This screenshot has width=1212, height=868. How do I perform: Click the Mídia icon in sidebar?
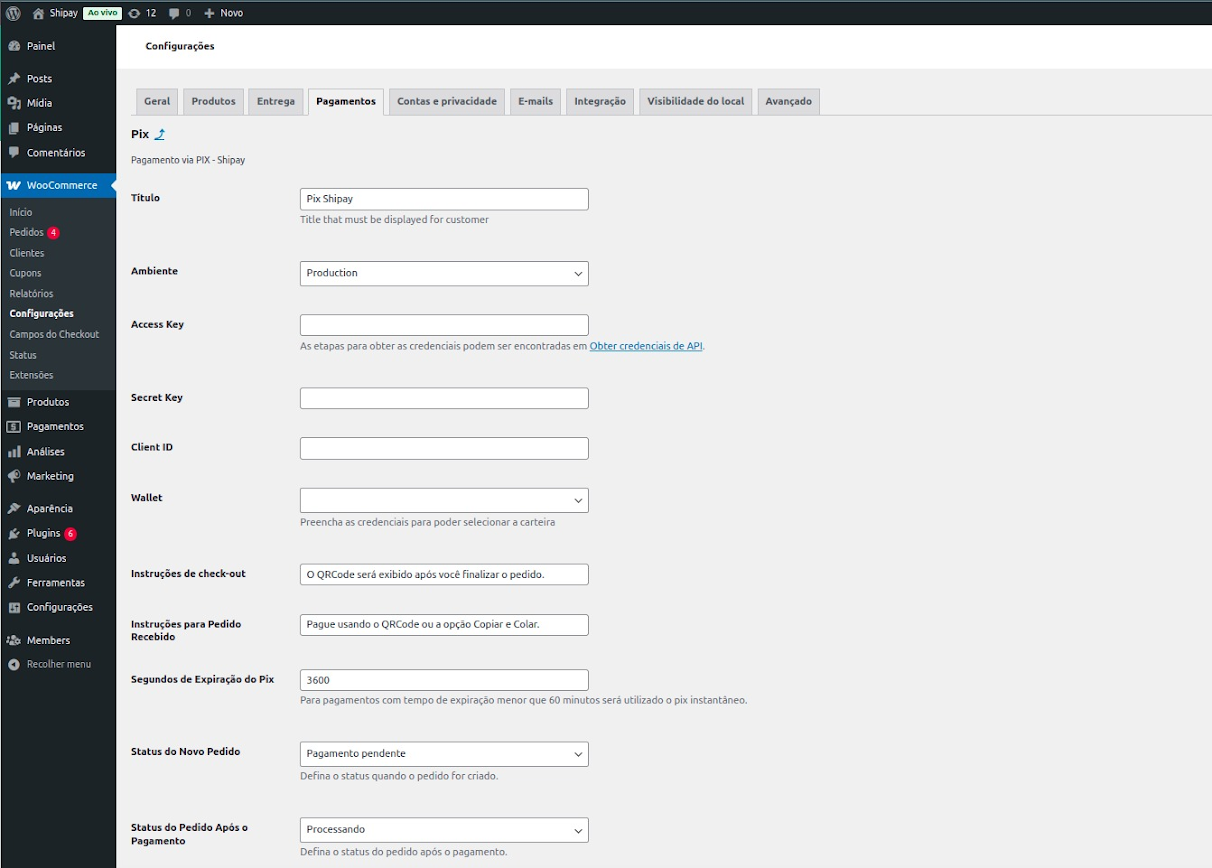(x=14, y=103)
